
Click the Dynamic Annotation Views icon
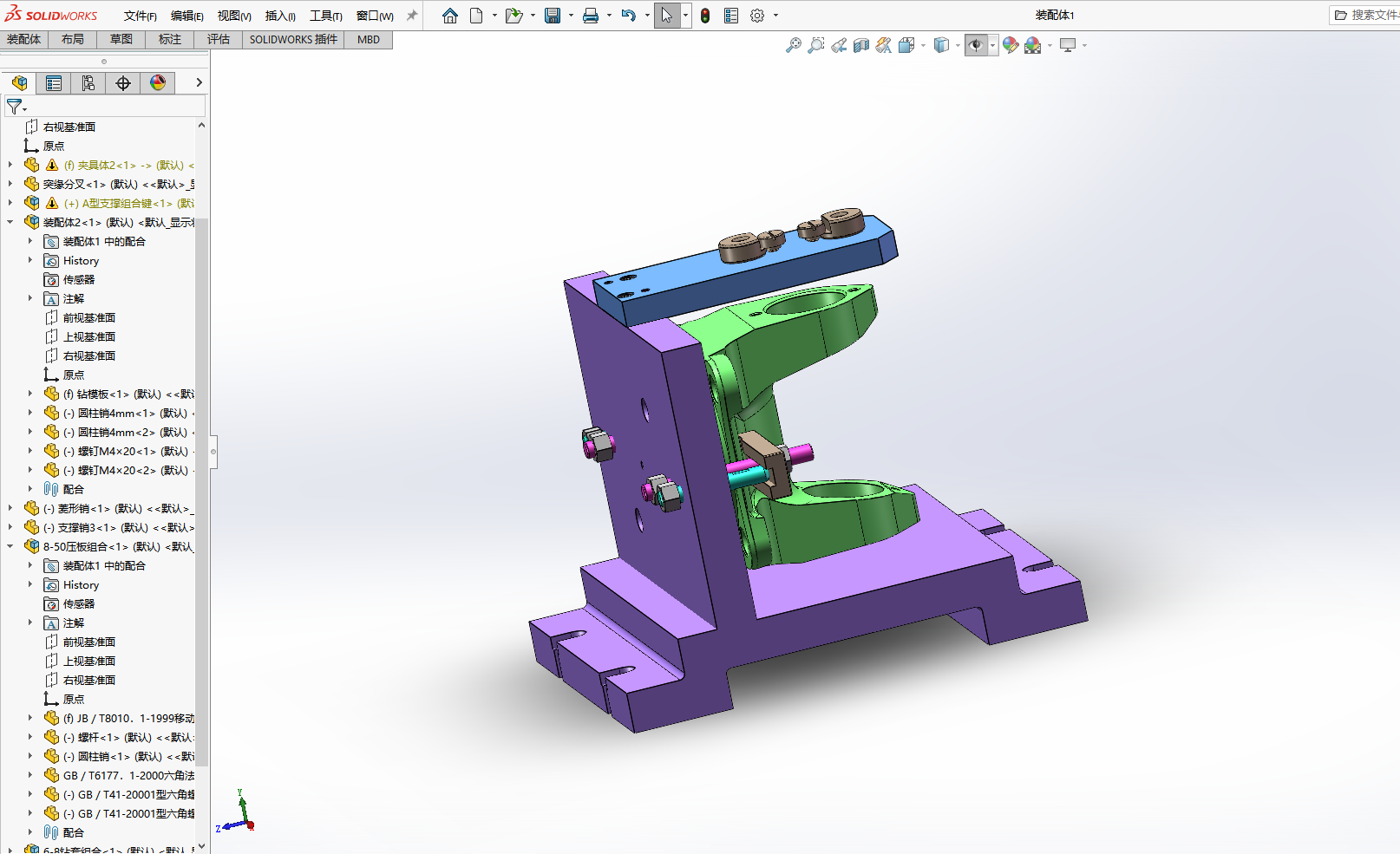coord(883,45)
